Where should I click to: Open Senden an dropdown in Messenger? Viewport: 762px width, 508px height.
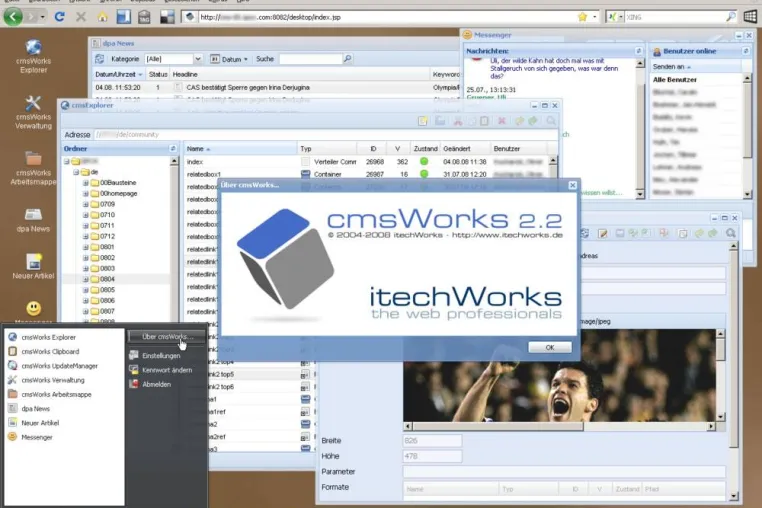click(672, 67)
